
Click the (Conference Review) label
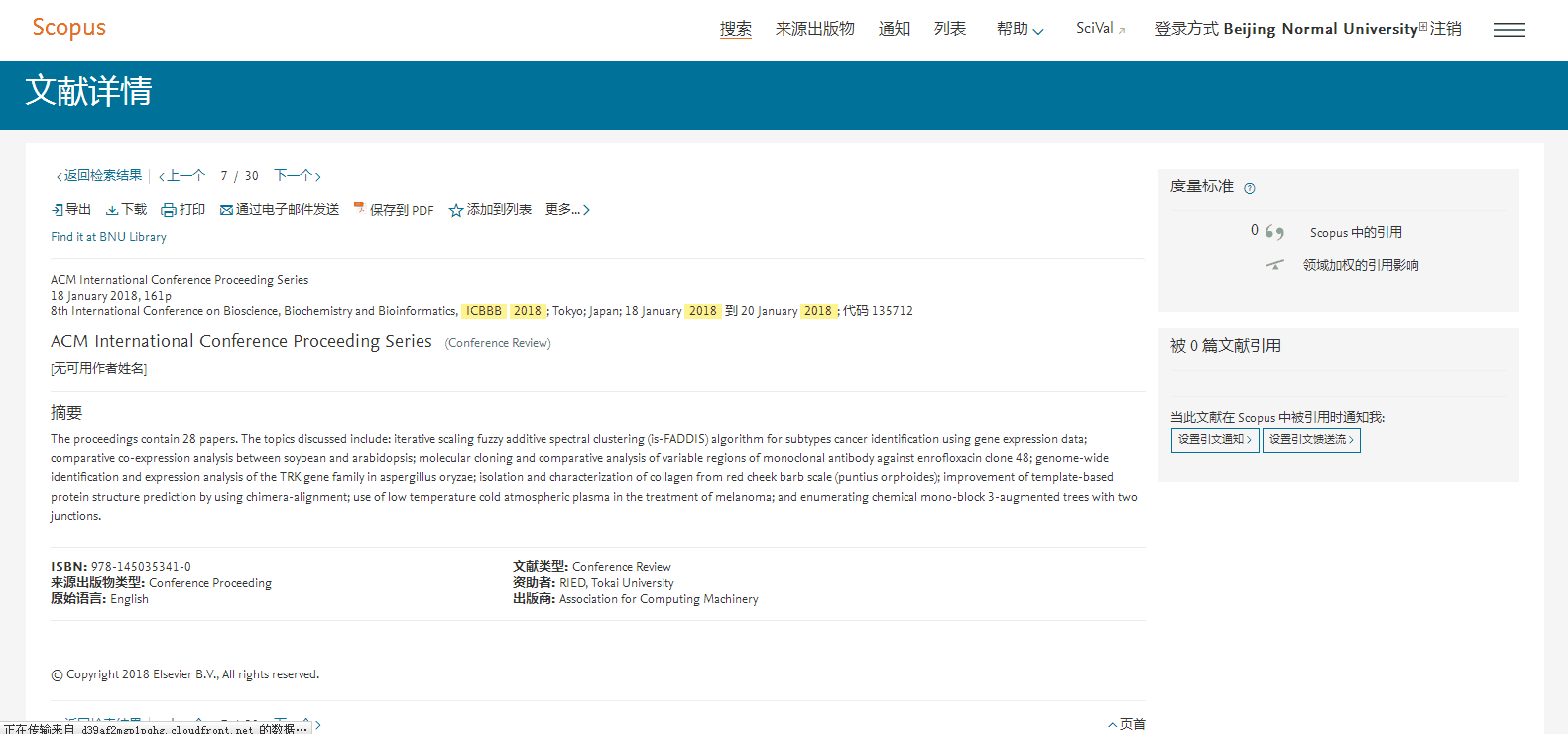tap(498, 343)
